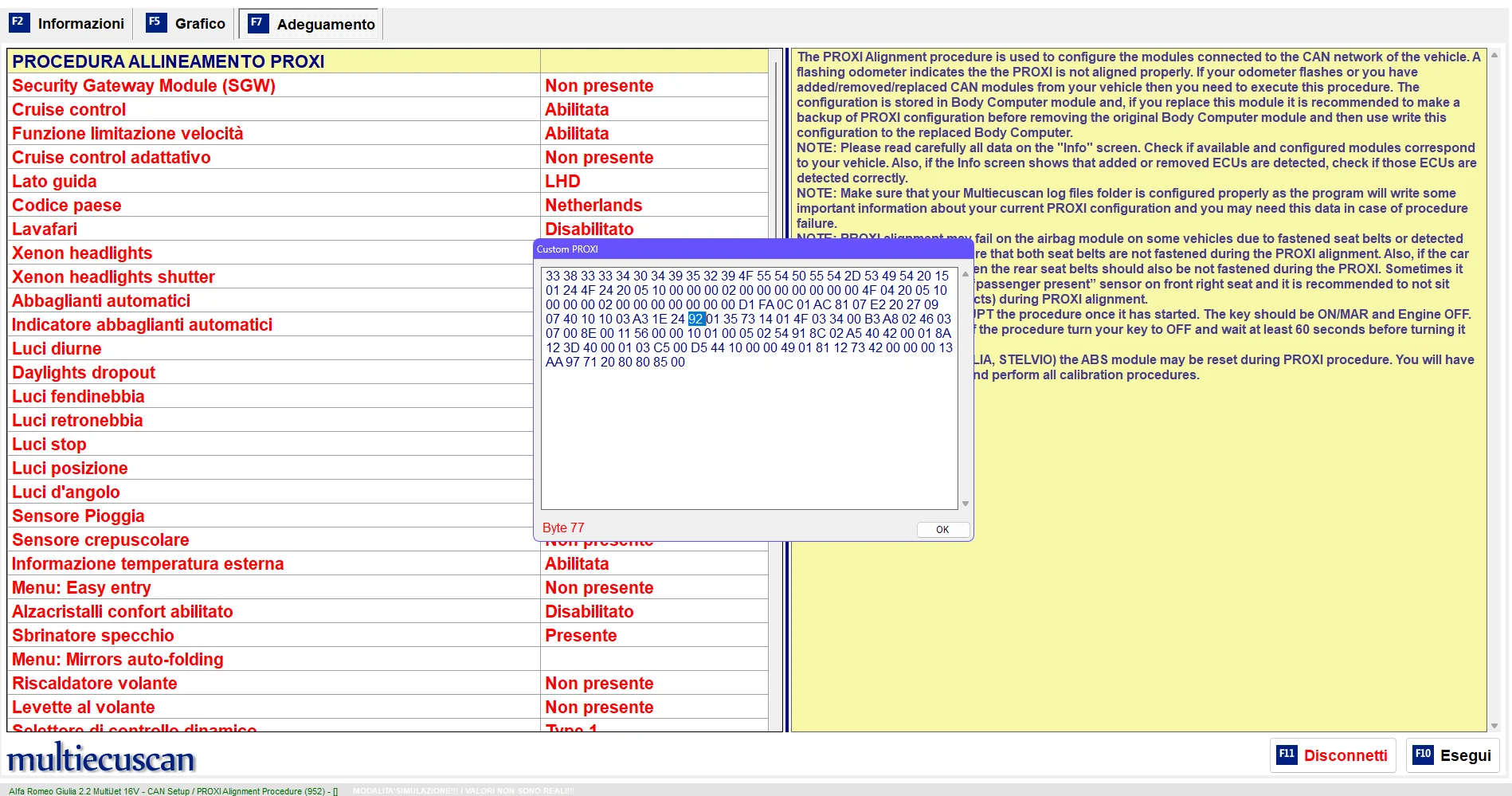Image resolution: width=1512 pixels, height=796 pixels.
Task: Switch to the Informazioni tab
Action: click(x=80, y=24)
